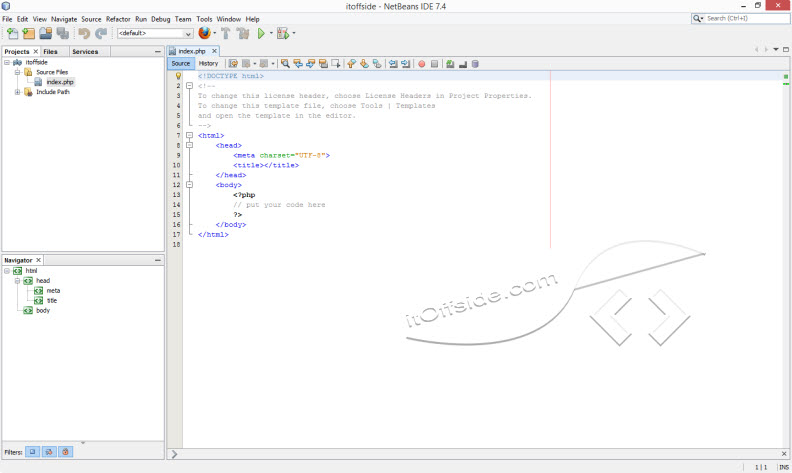The image size is (792, 473).
Task: Click Find Next Occurrence icon
Action: (311, 64)
